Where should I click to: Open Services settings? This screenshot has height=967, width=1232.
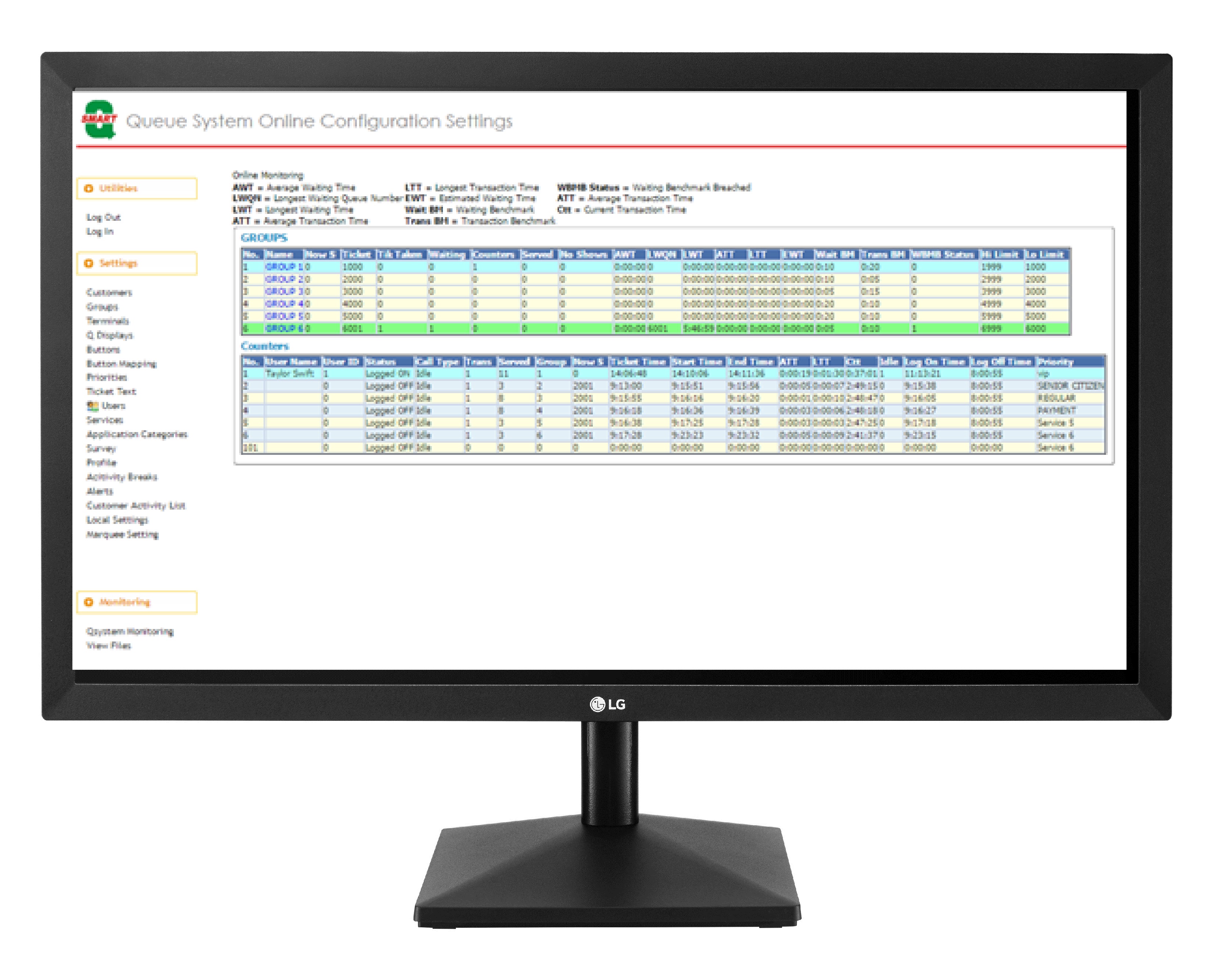(x=104, y=420)
